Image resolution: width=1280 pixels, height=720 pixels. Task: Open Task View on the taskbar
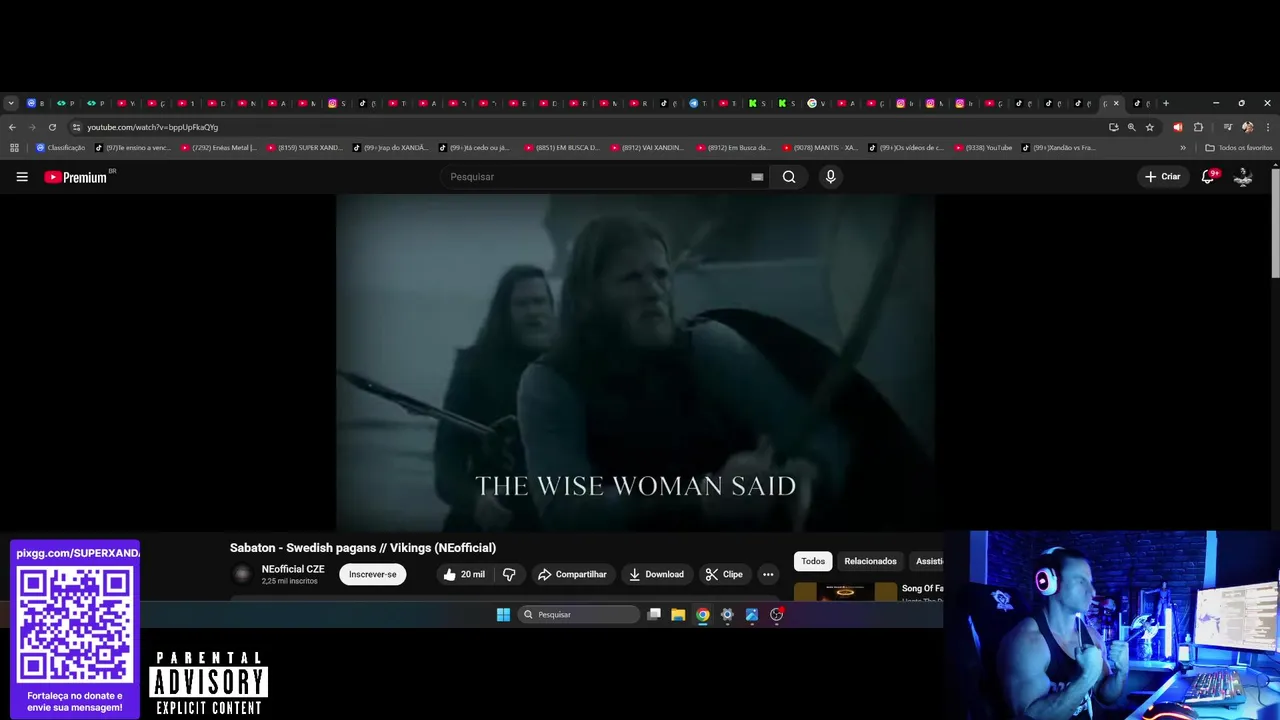click(654, 615)
